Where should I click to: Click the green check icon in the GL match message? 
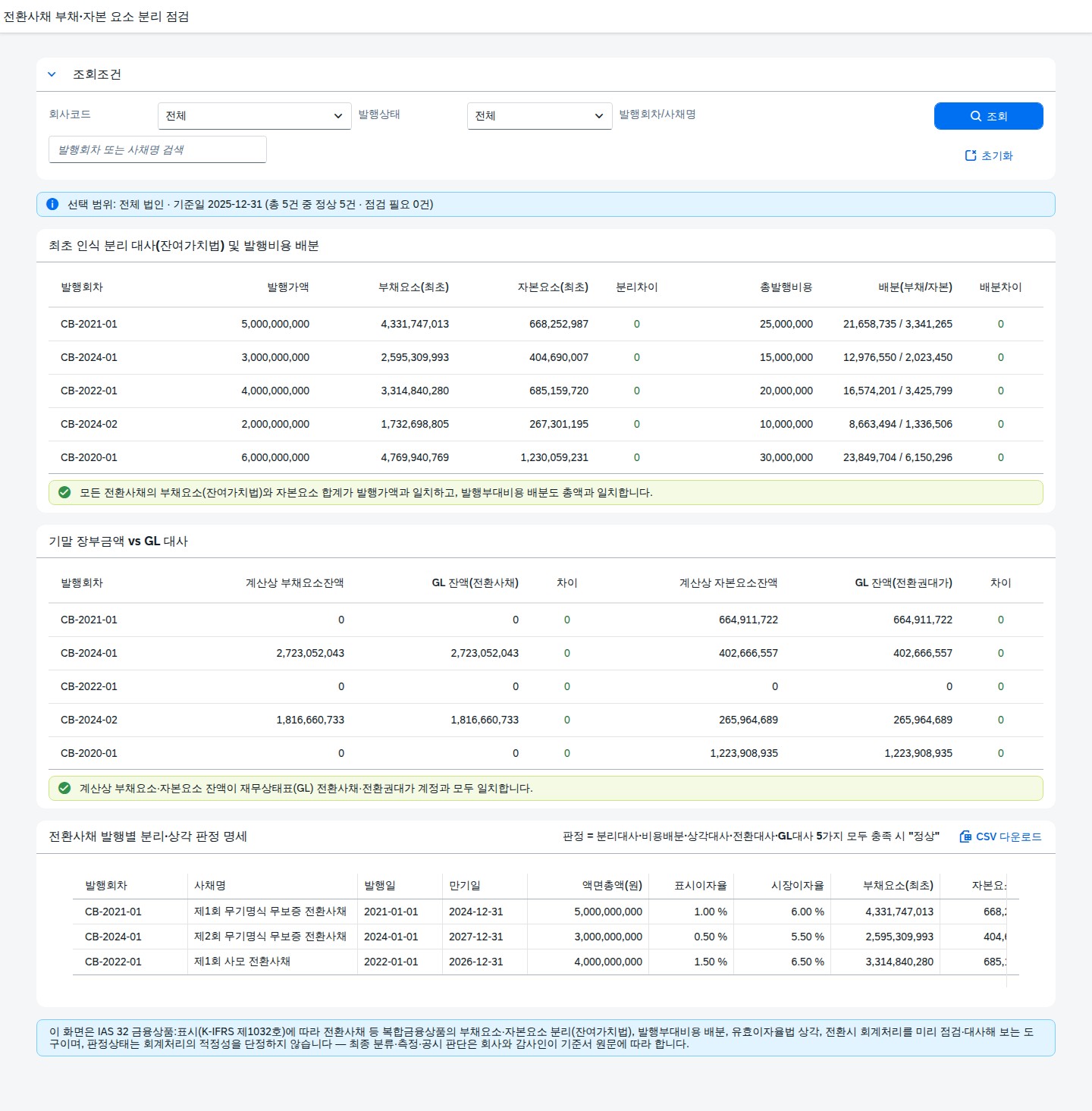64,788
